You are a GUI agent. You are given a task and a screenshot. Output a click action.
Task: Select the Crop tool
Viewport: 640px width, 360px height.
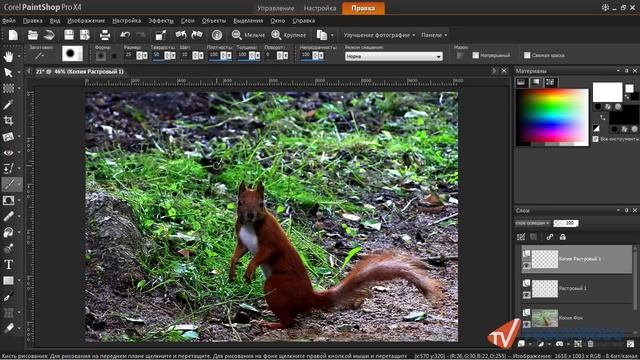click(x=8, y=120)
